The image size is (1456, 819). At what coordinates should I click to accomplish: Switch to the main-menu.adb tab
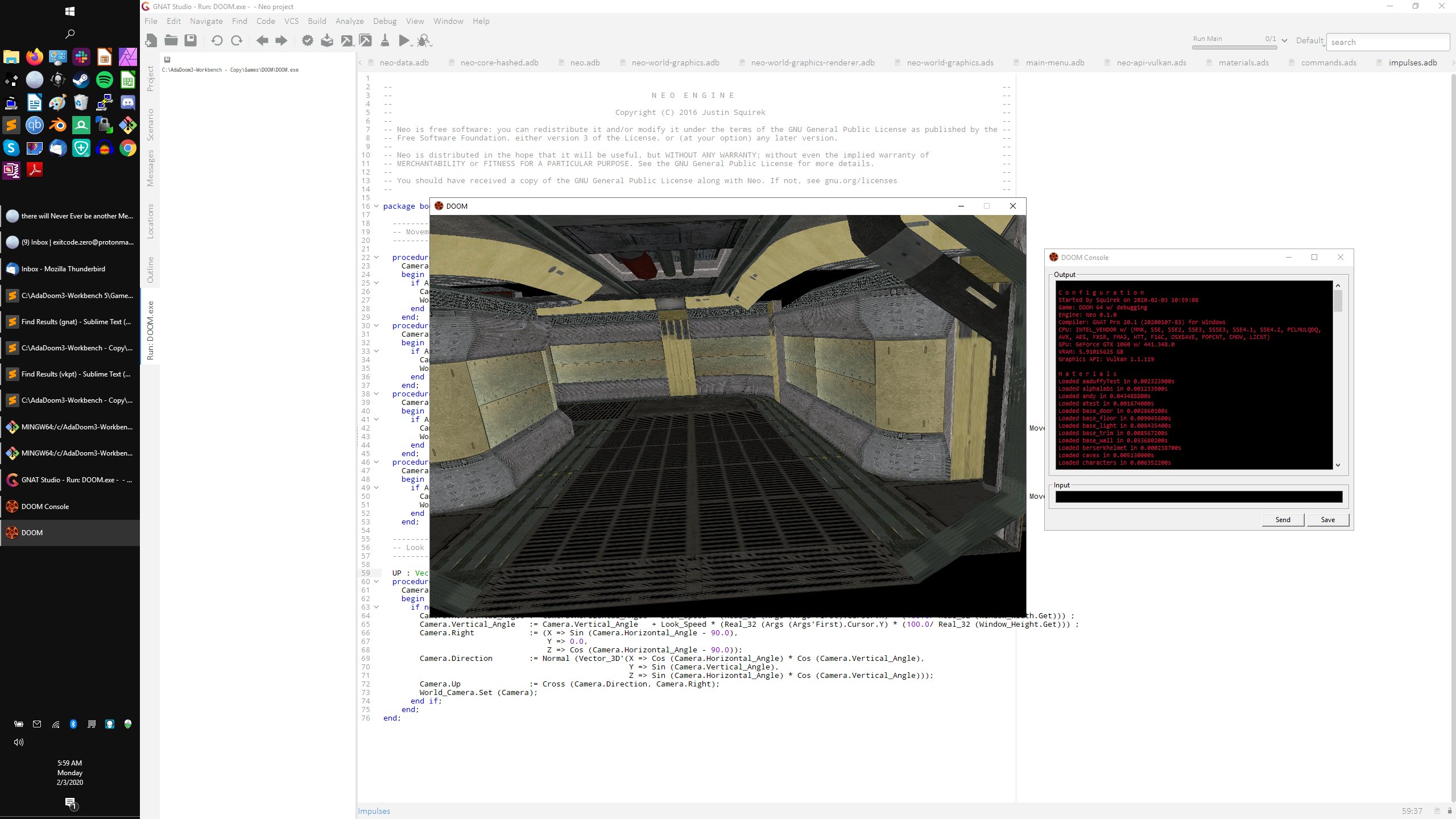(x=1054, y=63)
